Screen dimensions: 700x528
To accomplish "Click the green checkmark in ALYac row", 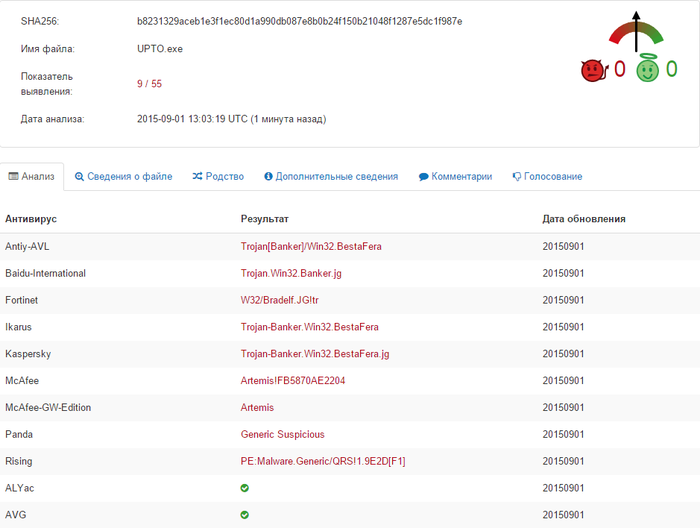I will [245, 488].
